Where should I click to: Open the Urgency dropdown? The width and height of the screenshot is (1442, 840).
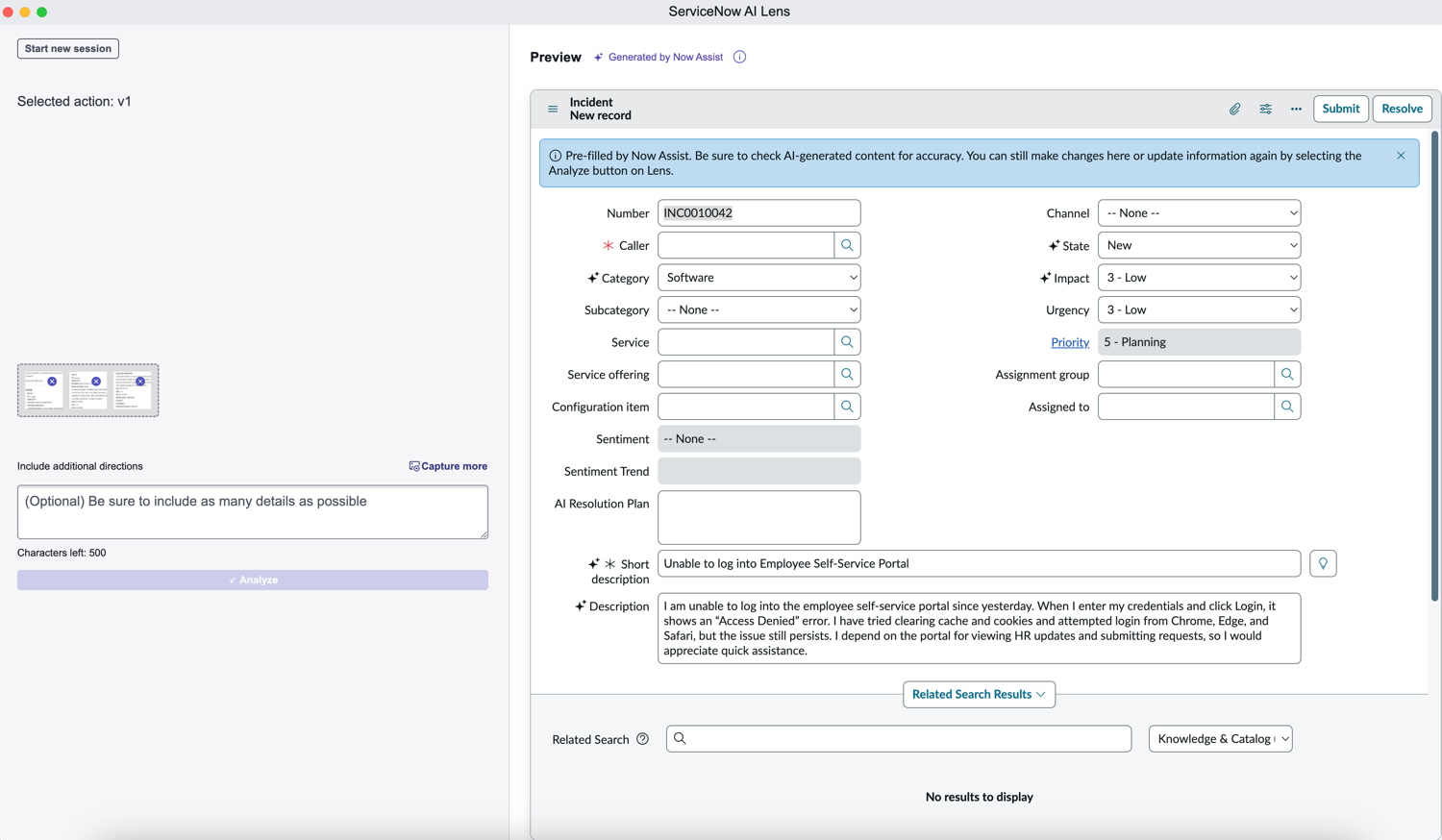click(1199, 309)
